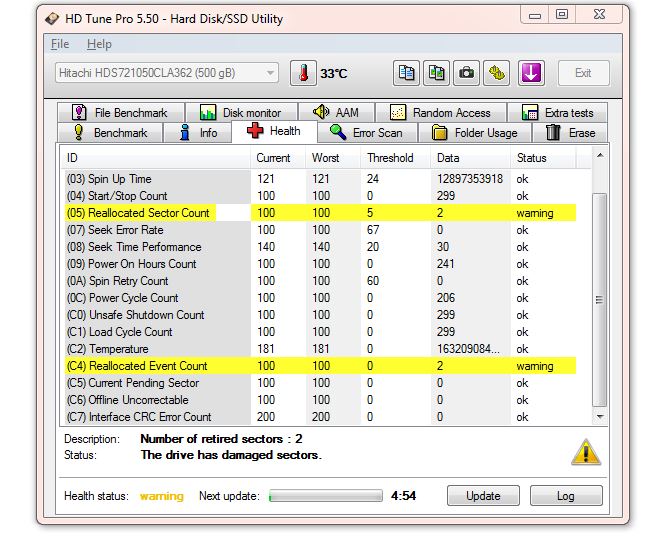Click the thermometer temperature icon
663x547 pixels.
[303, 73]
